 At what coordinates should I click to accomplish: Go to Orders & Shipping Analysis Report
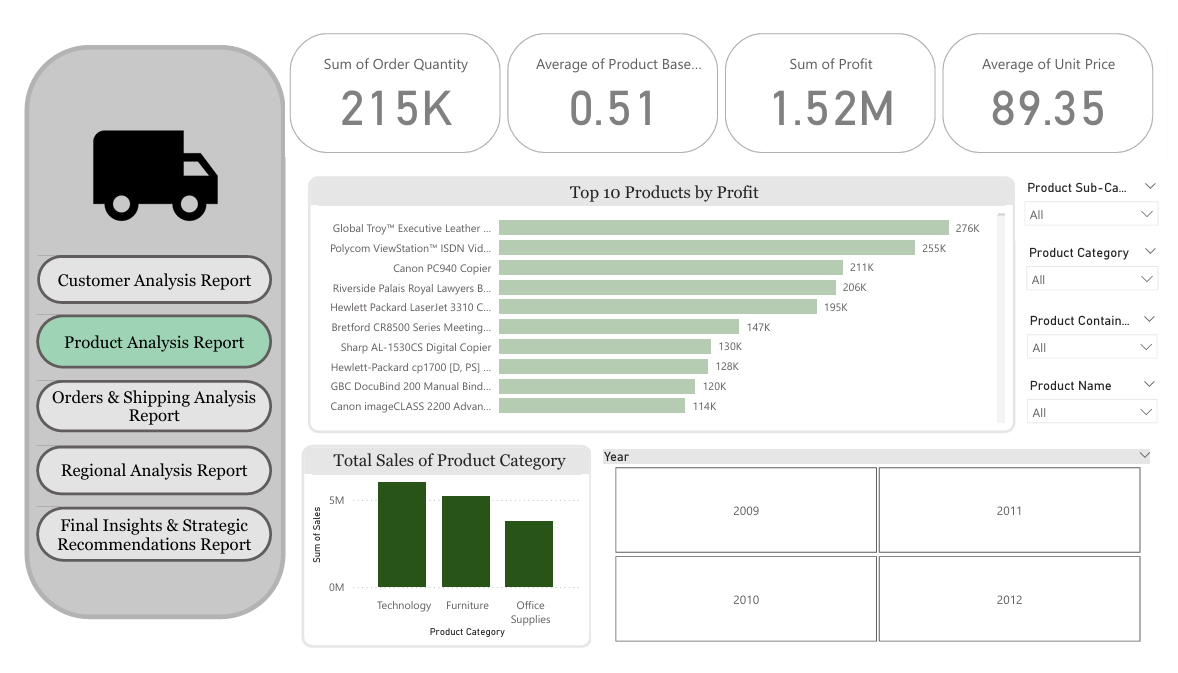[x=154, y=406]
